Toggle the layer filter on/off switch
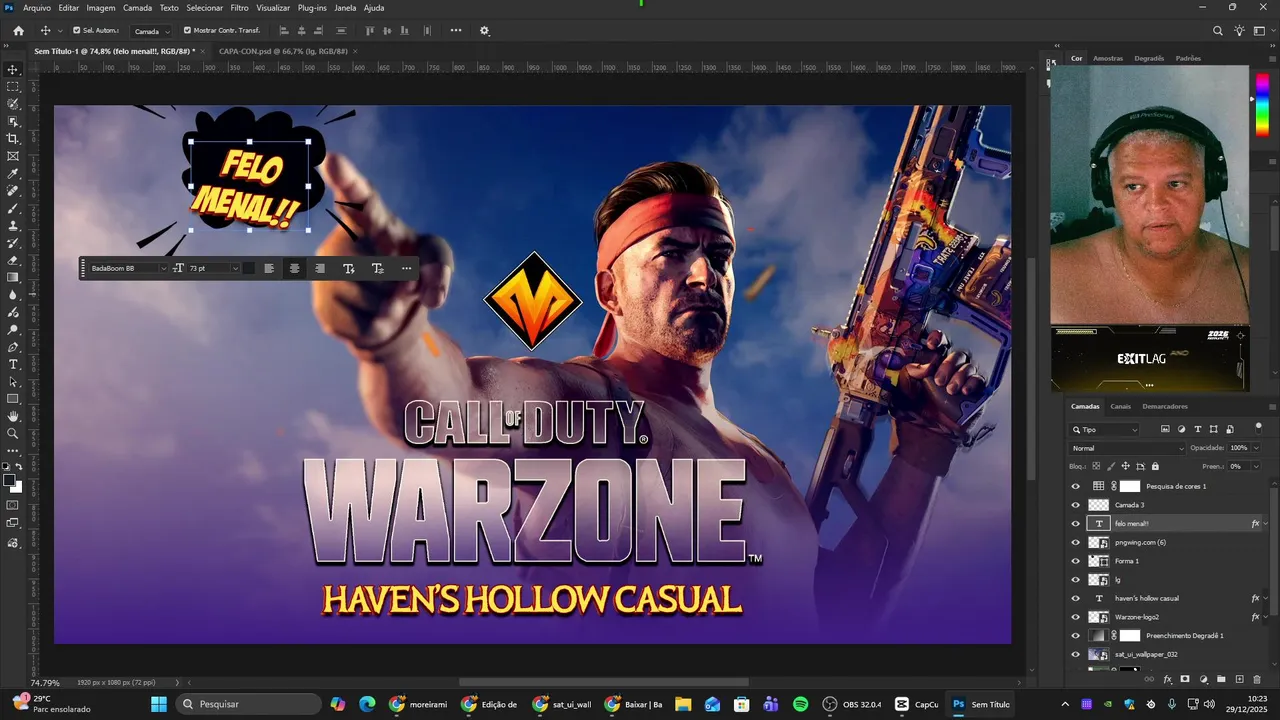The height and width of the screenshot is (720, 1280). click(x=1258, y=429)
